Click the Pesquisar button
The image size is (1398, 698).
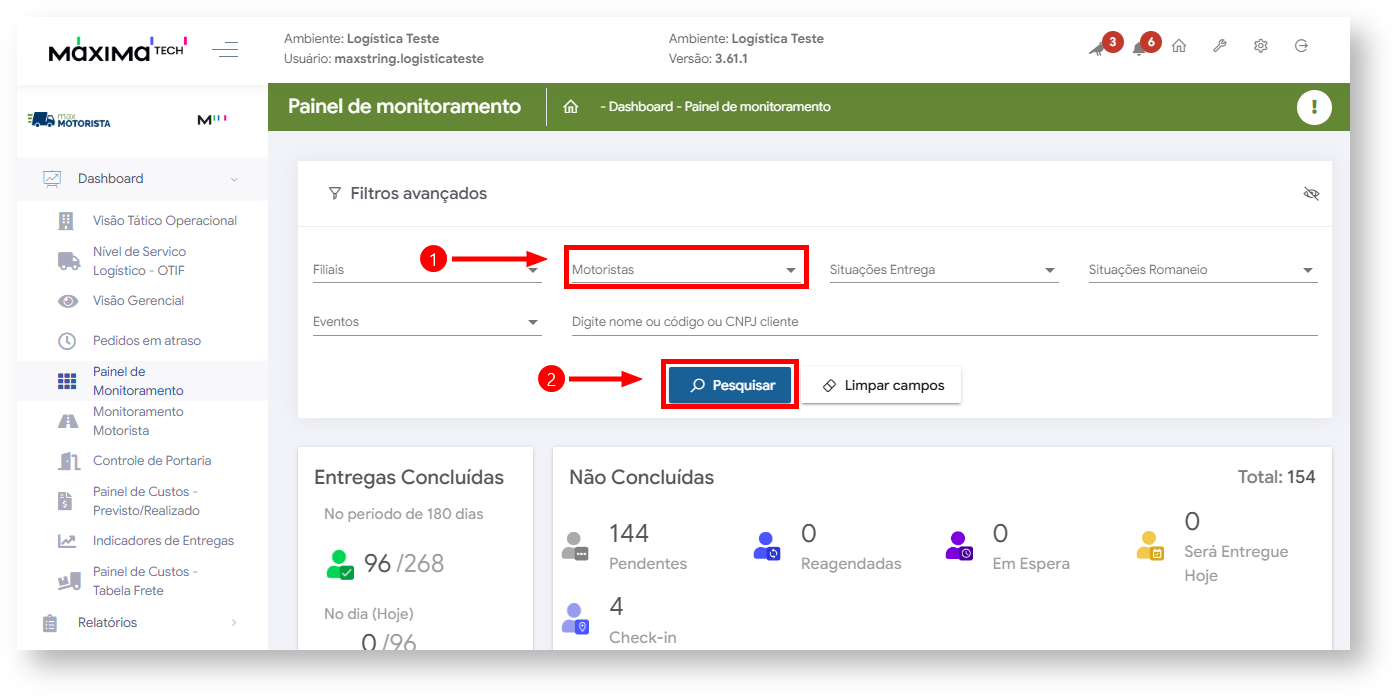point(730,385)
